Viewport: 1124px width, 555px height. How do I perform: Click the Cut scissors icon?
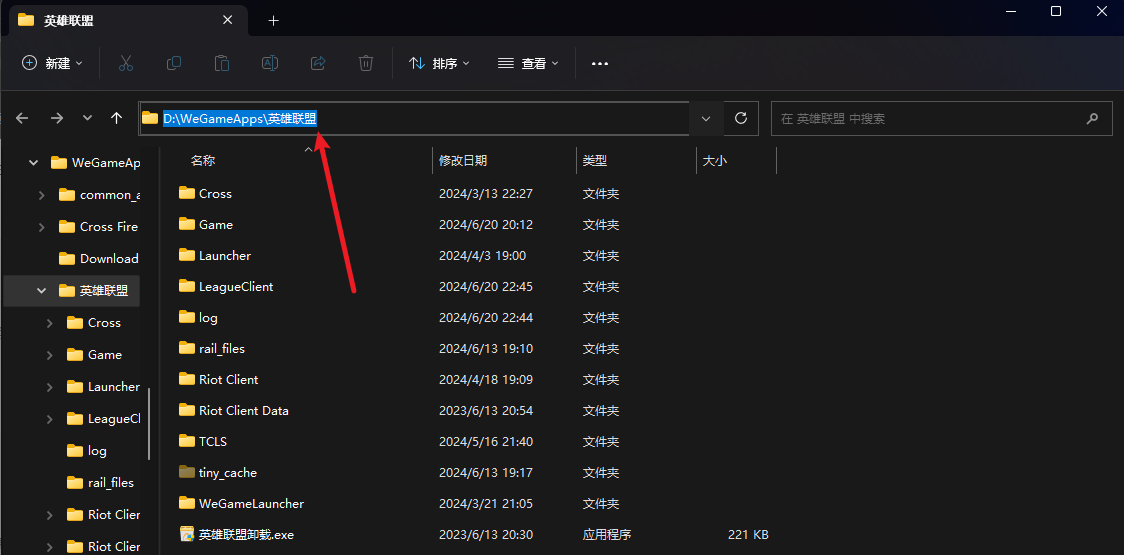[126, 63]
